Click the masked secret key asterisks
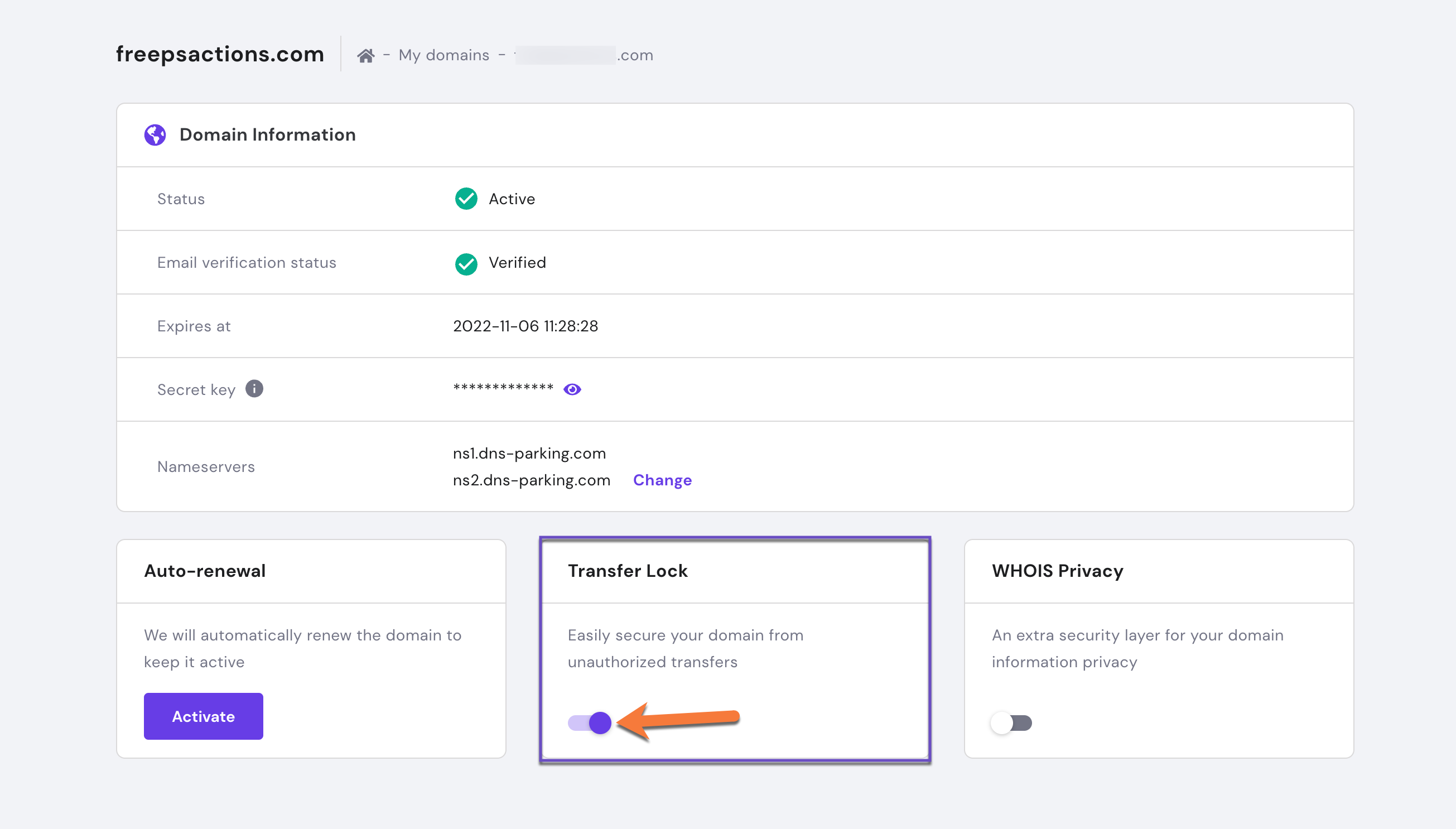The height and width of the screenshot is (829, 1456). coord(503,388)
